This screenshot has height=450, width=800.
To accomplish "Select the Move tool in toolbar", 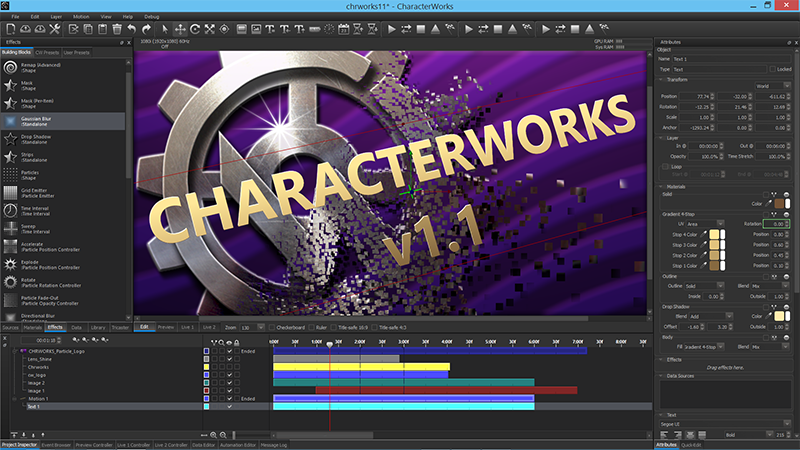I will click(x=180, y=29).
